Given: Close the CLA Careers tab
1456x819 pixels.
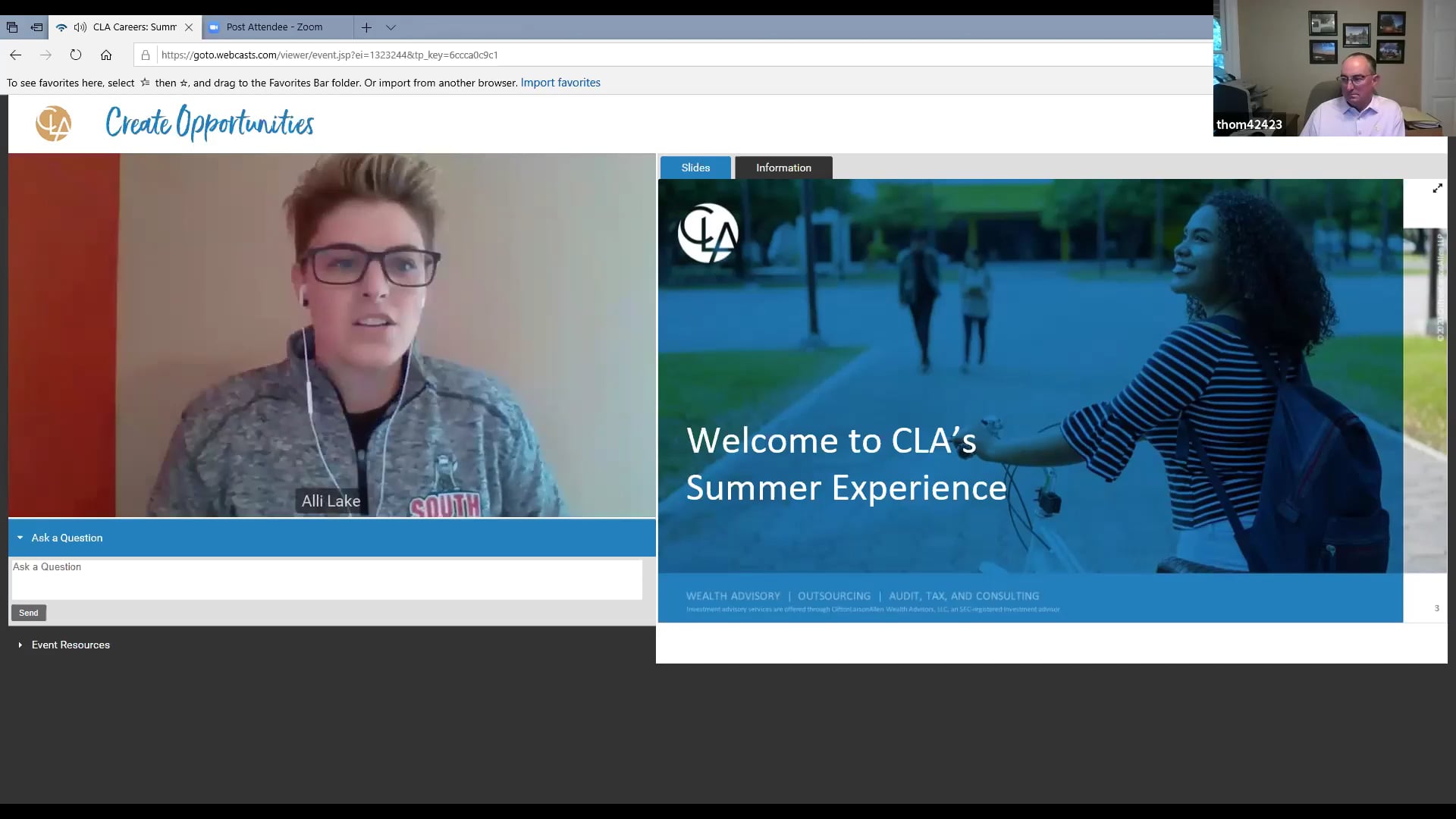Looking at the screenshot, I should (189, 27).
